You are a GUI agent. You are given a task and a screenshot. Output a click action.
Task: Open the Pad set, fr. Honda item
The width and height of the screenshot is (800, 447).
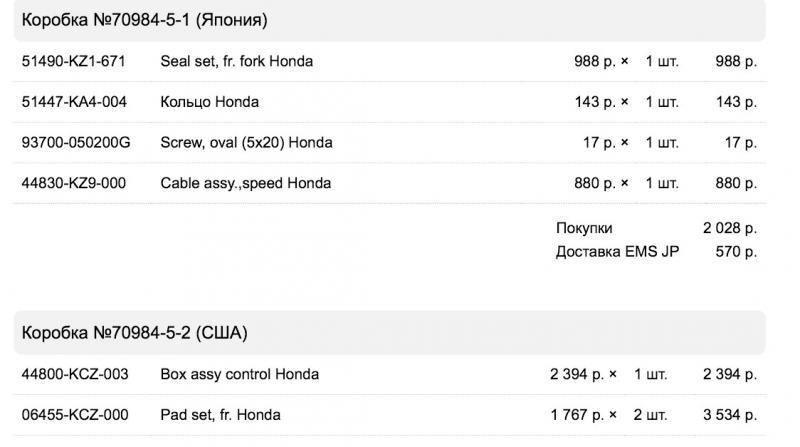tap(220, 415)
